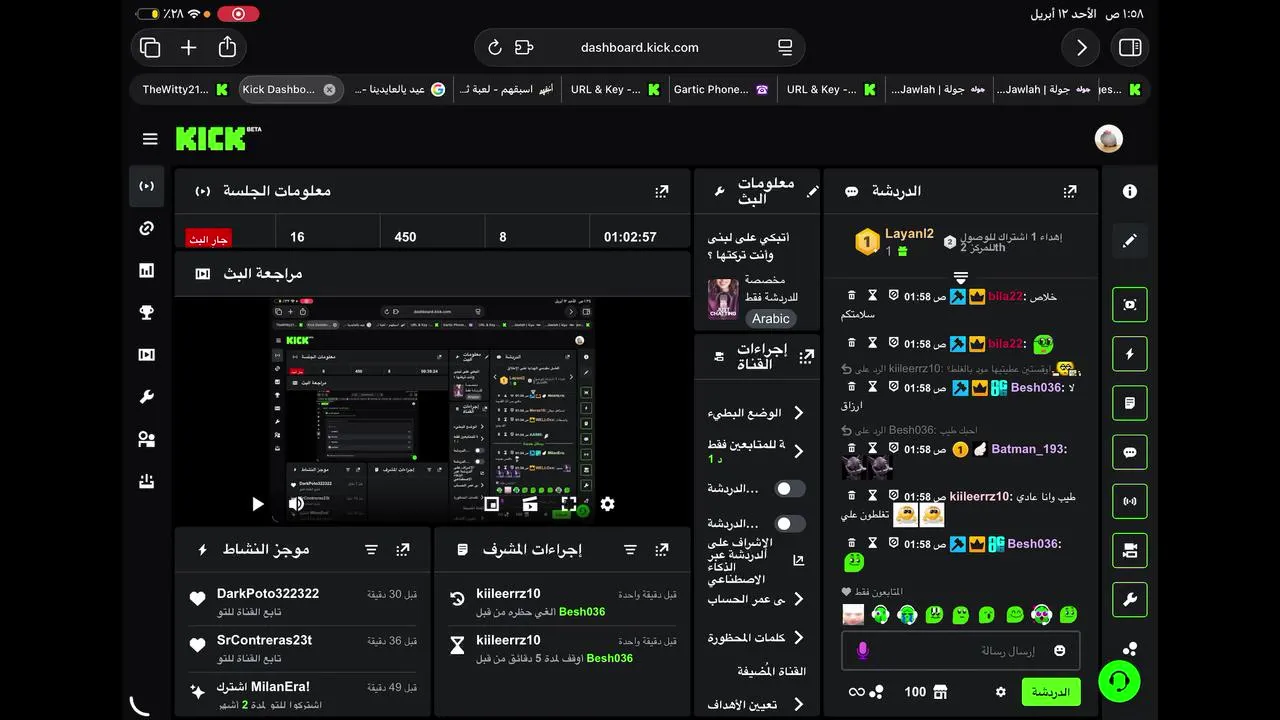Open the Kick hamburger menu
Viewport: 1280px width, 720px height.
tap(150, 139)
